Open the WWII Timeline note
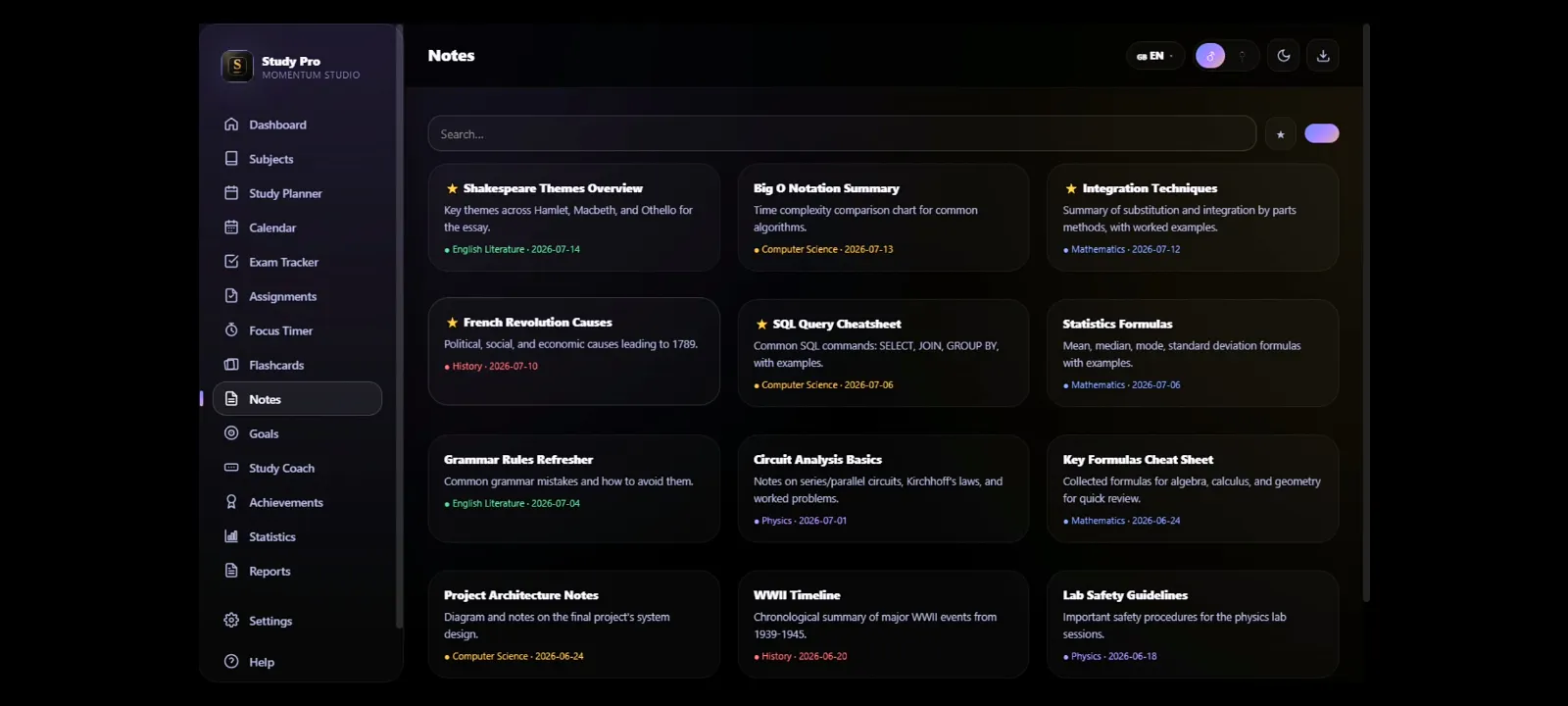The width and height of the screenshot is (1568, 706). click(883, 624)
